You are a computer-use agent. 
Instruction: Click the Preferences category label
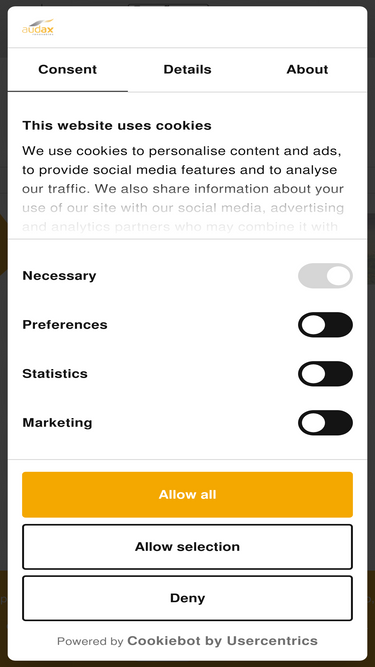click(65, 325)
